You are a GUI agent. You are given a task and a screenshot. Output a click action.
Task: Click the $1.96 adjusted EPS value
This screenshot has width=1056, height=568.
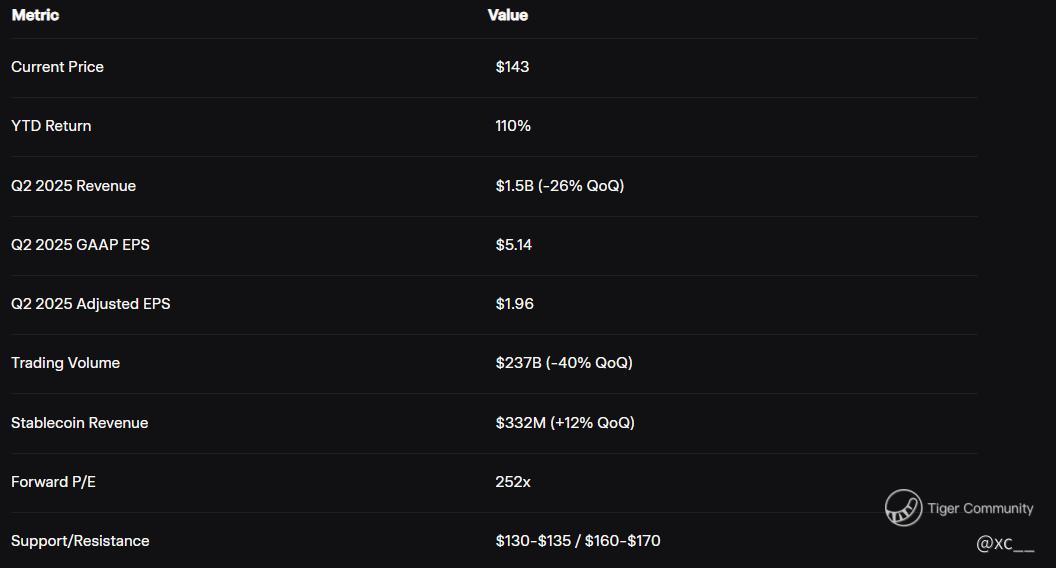(514, 304)
